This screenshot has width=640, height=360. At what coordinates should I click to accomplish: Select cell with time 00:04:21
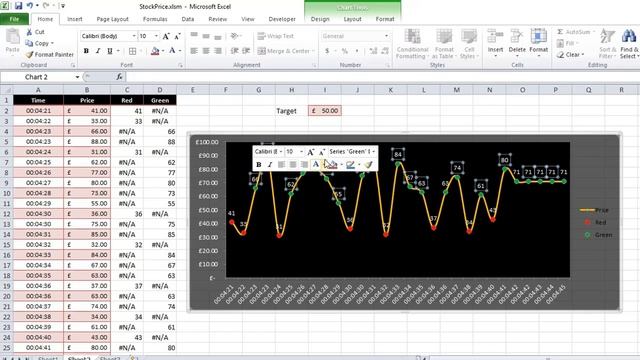tap(38, 111)
